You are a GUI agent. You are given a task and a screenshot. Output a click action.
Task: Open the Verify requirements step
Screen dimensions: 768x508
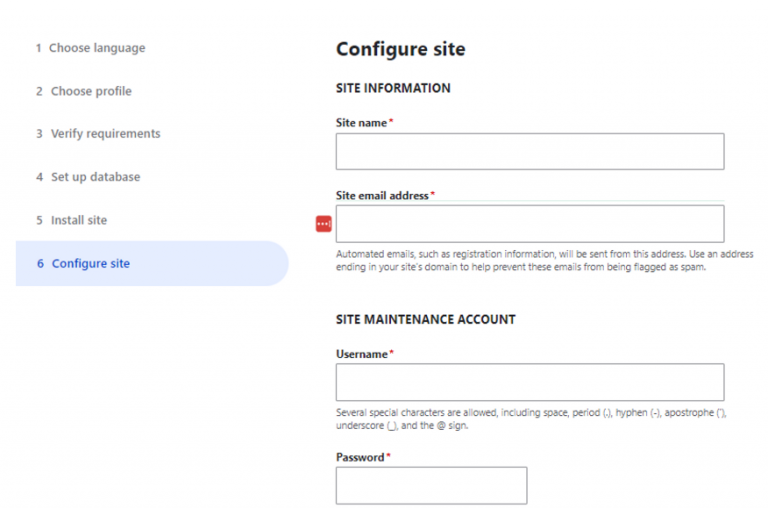105,134
